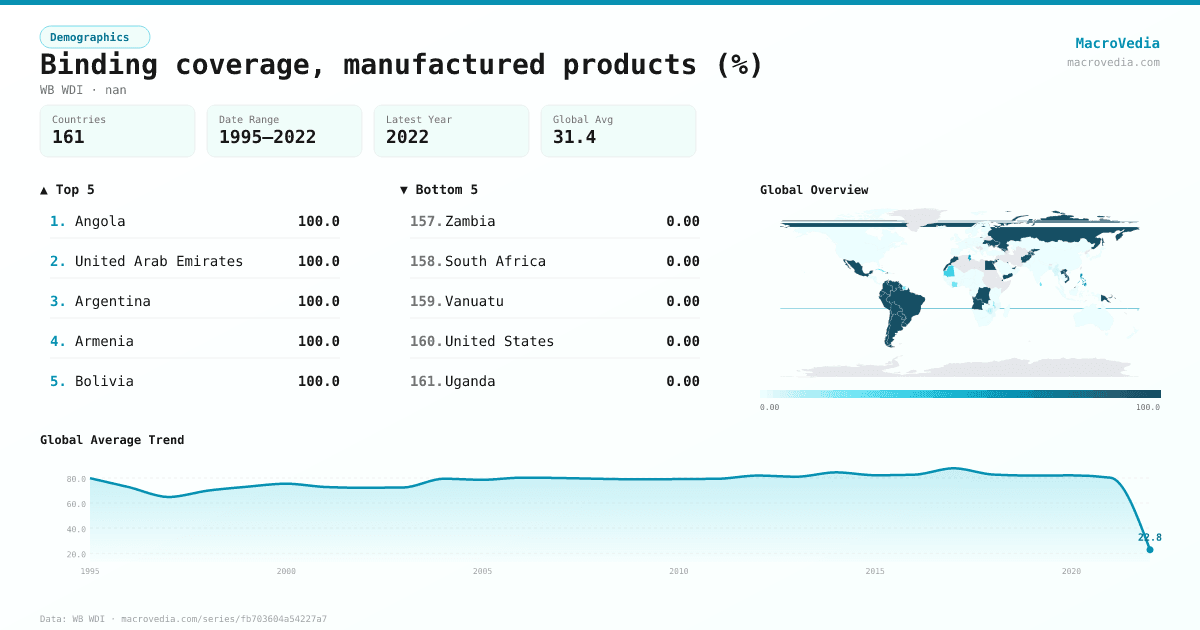Select the Countries 161 stat card

(x=117, y=130)
